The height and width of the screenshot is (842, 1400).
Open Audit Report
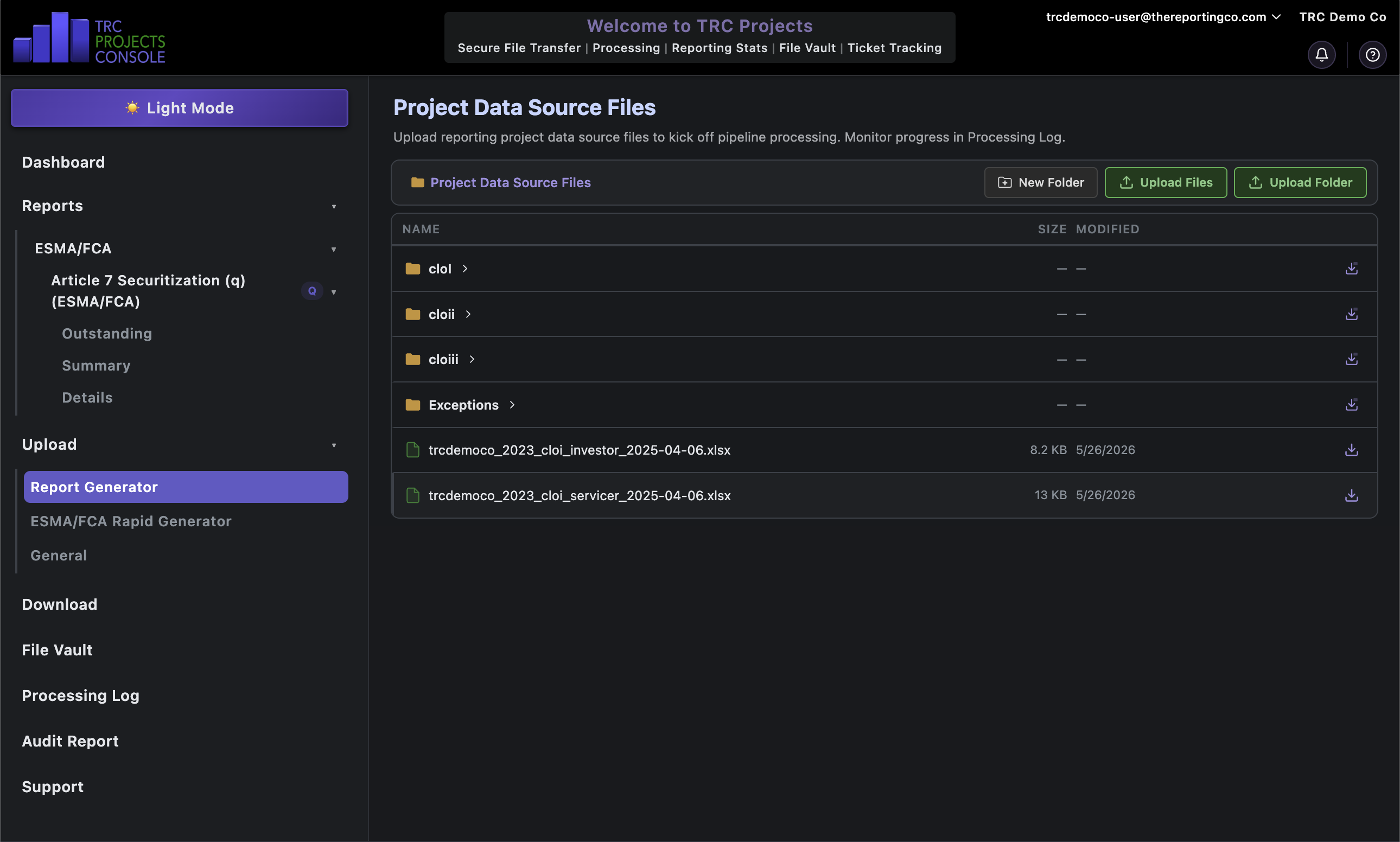click(x=71, y=741)
